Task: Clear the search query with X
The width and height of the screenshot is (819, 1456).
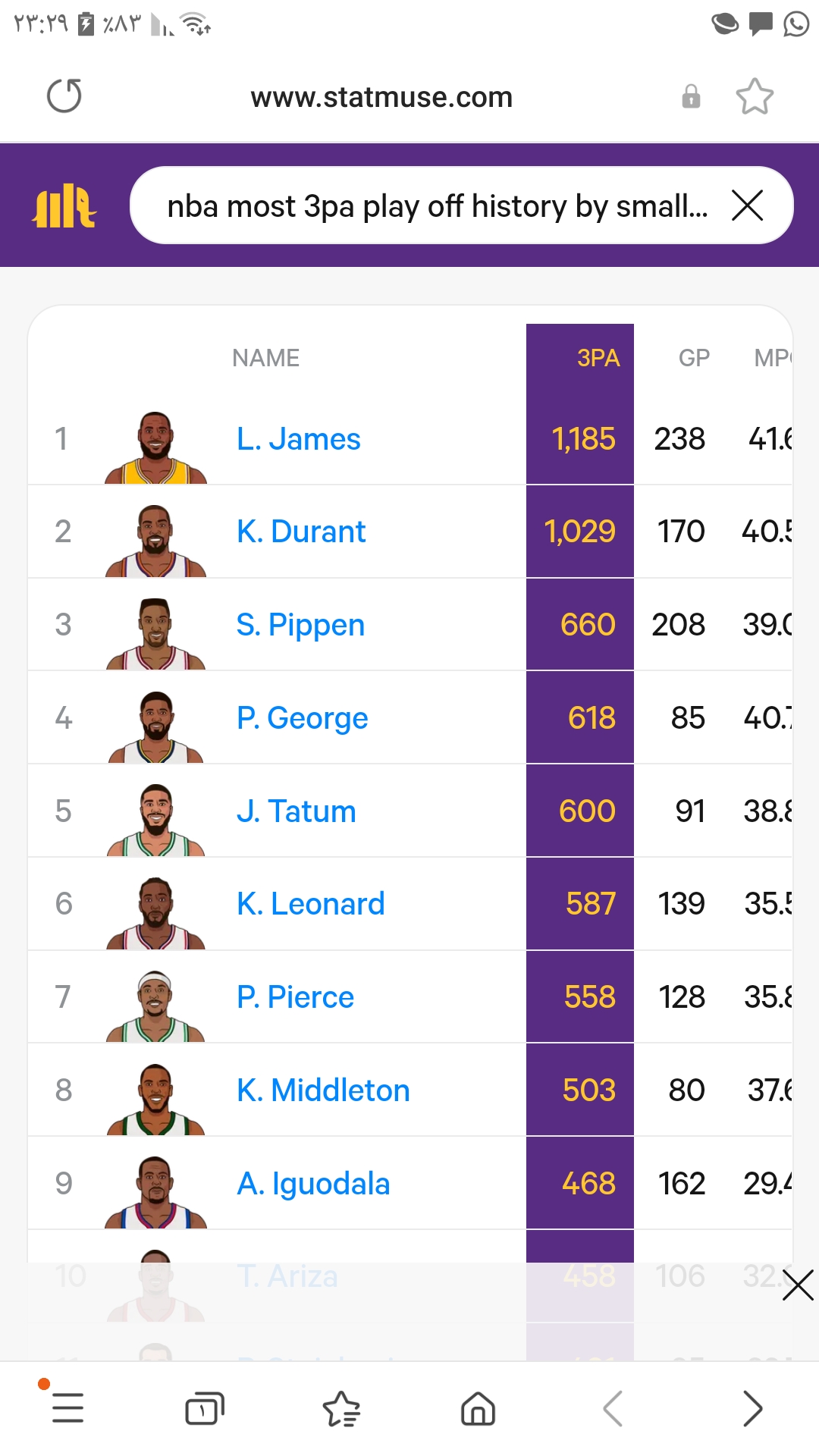Action: pos(747,206)
